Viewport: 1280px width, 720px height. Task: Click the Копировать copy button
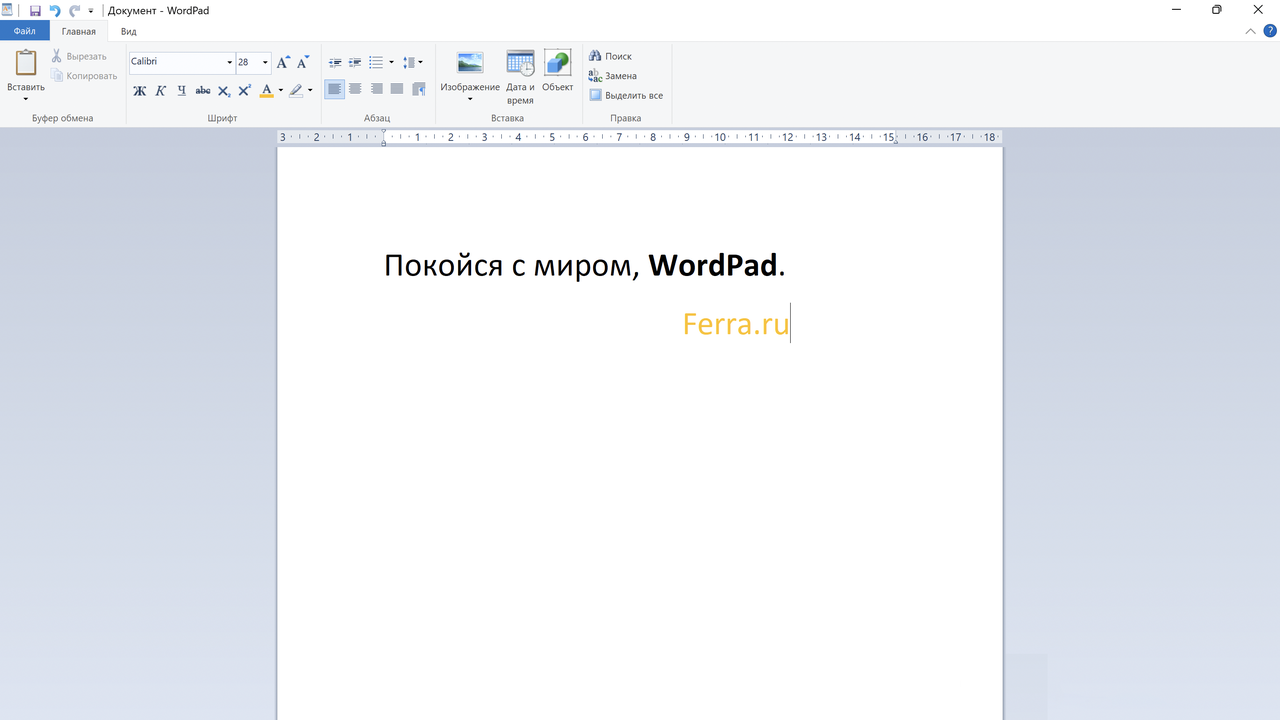point(84,76)
